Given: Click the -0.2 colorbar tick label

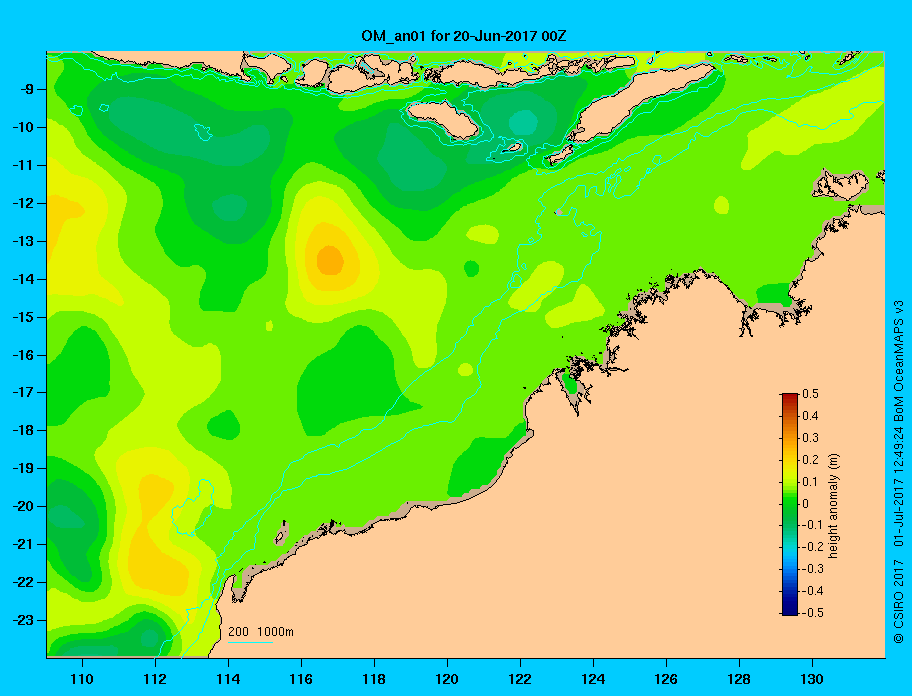Looking at the screenshot, I should click(x=813, y=547).
